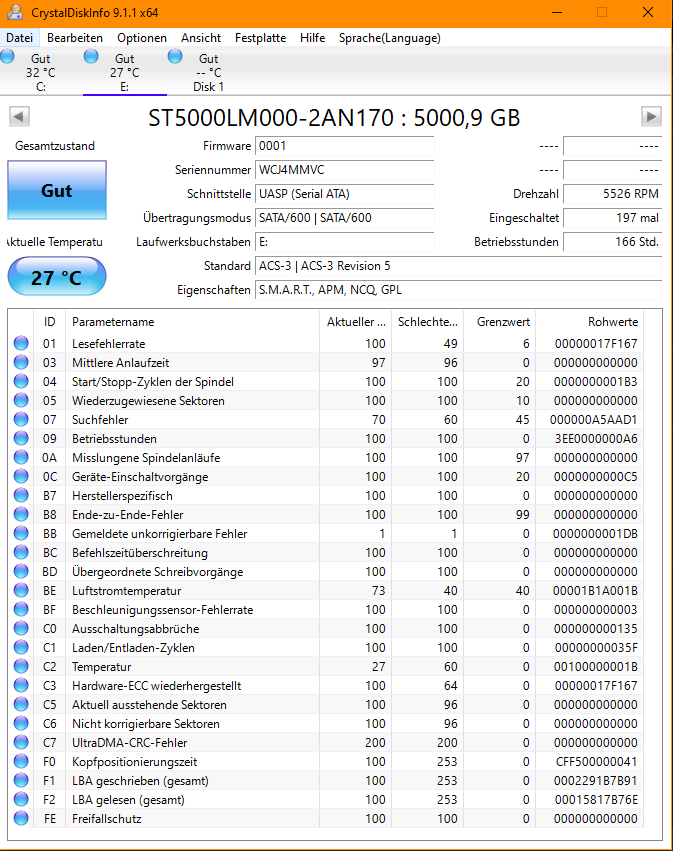Click the Grenzwert column header
This screenshot has width=673, height=851.
pyautogui.click(x=500, y=322)
